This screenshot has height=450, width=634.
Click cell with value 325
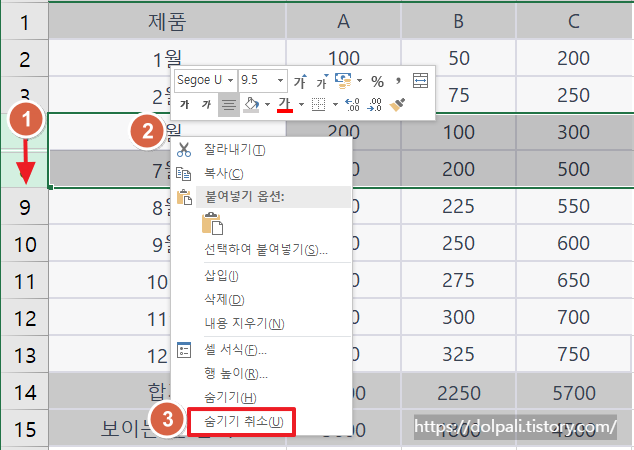[459, 355]
